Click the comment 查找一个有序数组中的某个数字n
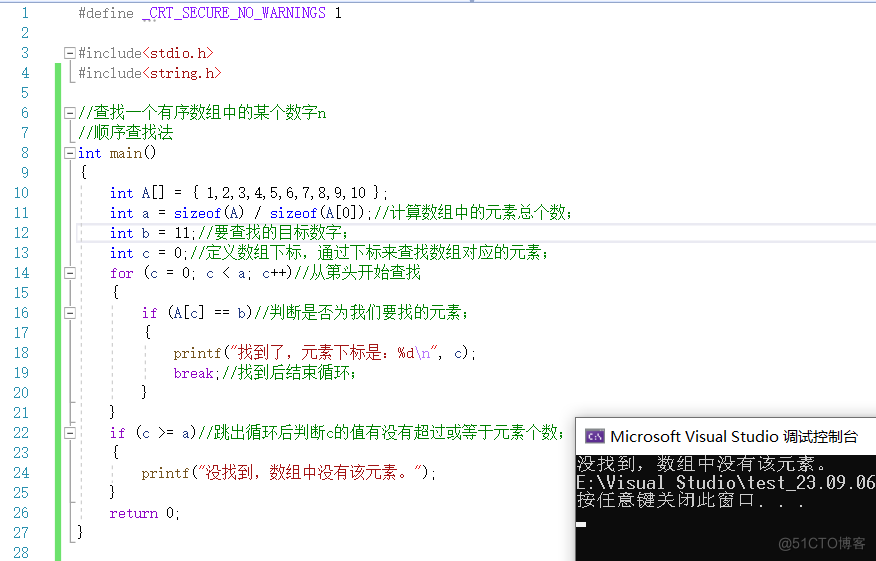The width and height of the screenshot is (876, 561). [x=210, y=113]
